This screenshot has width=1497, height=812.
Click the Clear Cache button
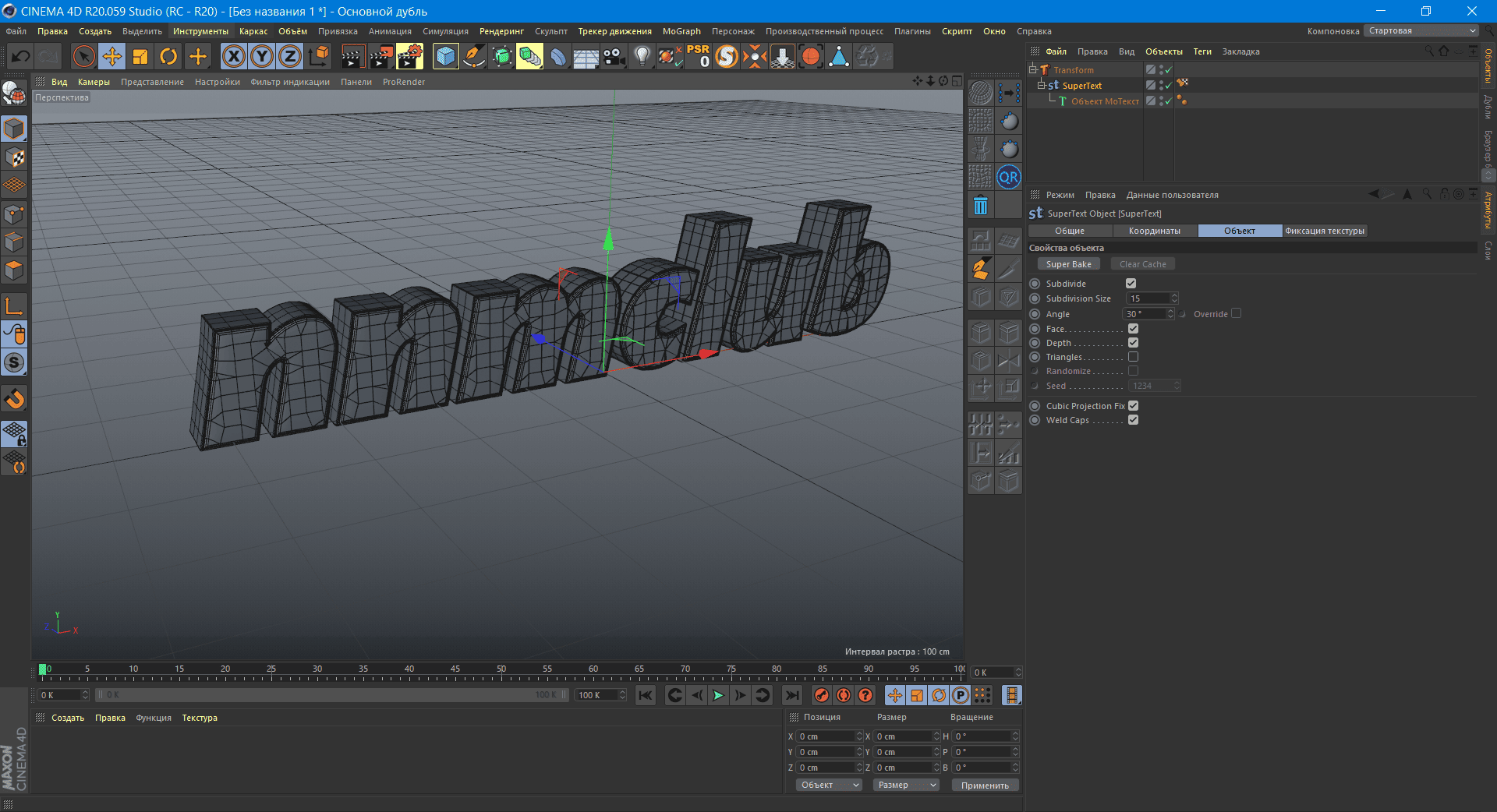pyautogui.click(x=1143, y=264)
